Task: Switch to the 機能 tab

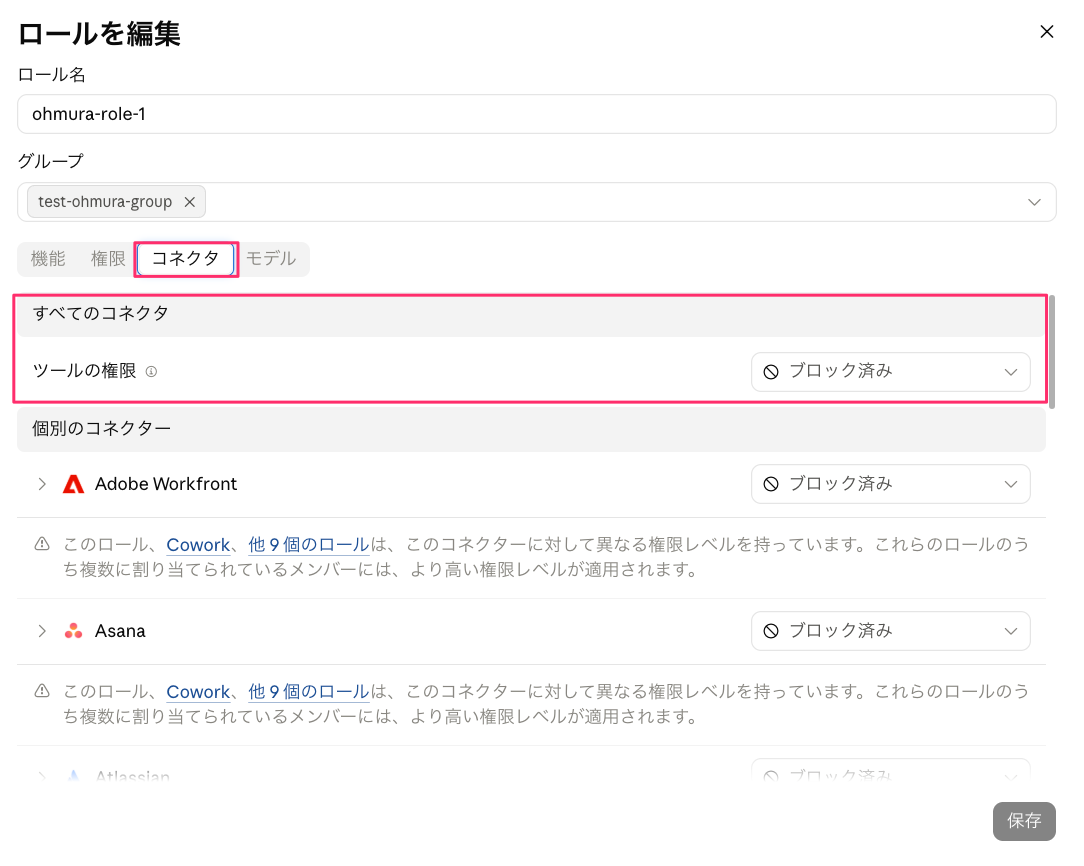Action: point(48,258)
